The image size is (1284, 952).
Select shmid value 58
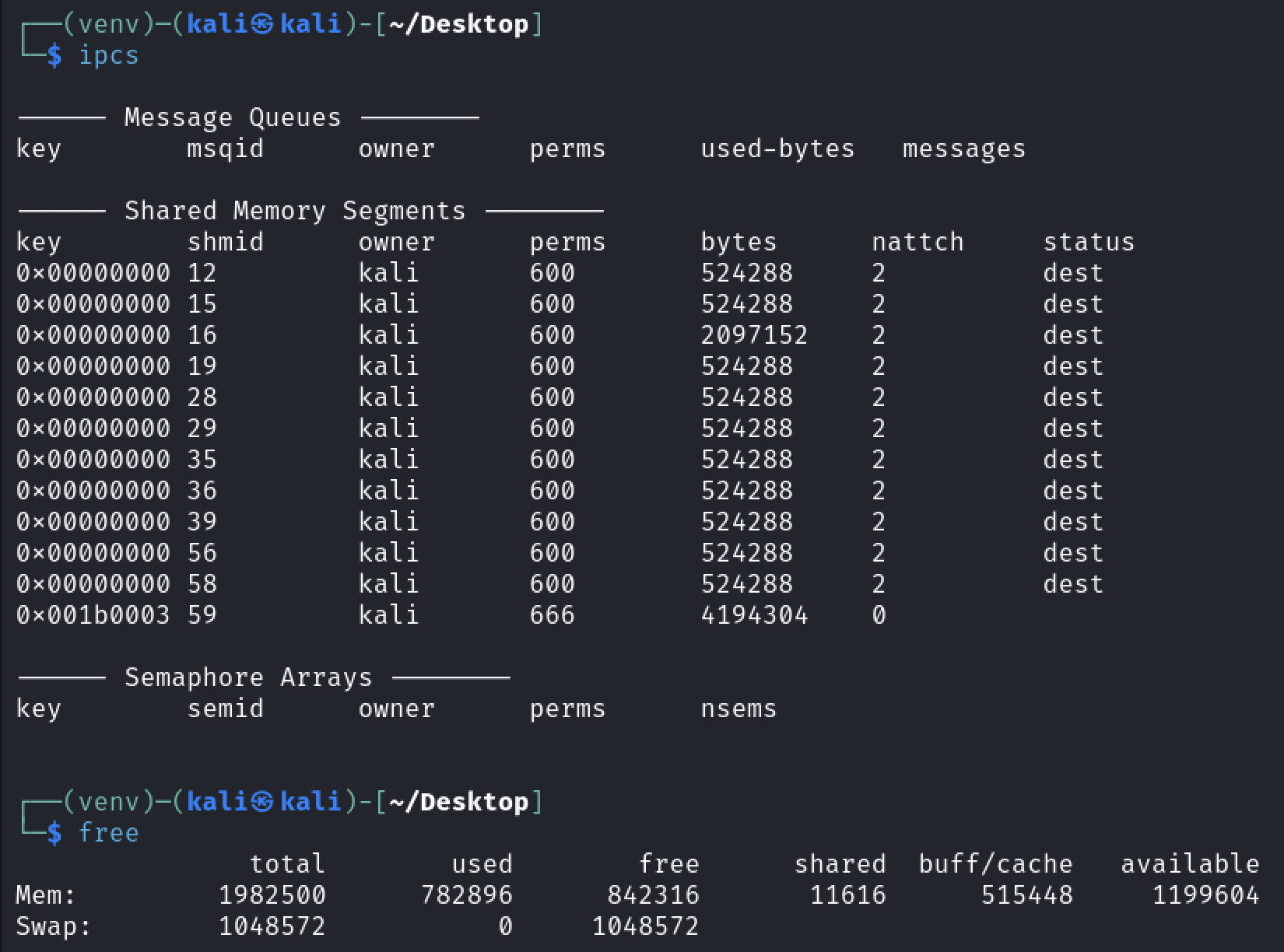[202, 584]
